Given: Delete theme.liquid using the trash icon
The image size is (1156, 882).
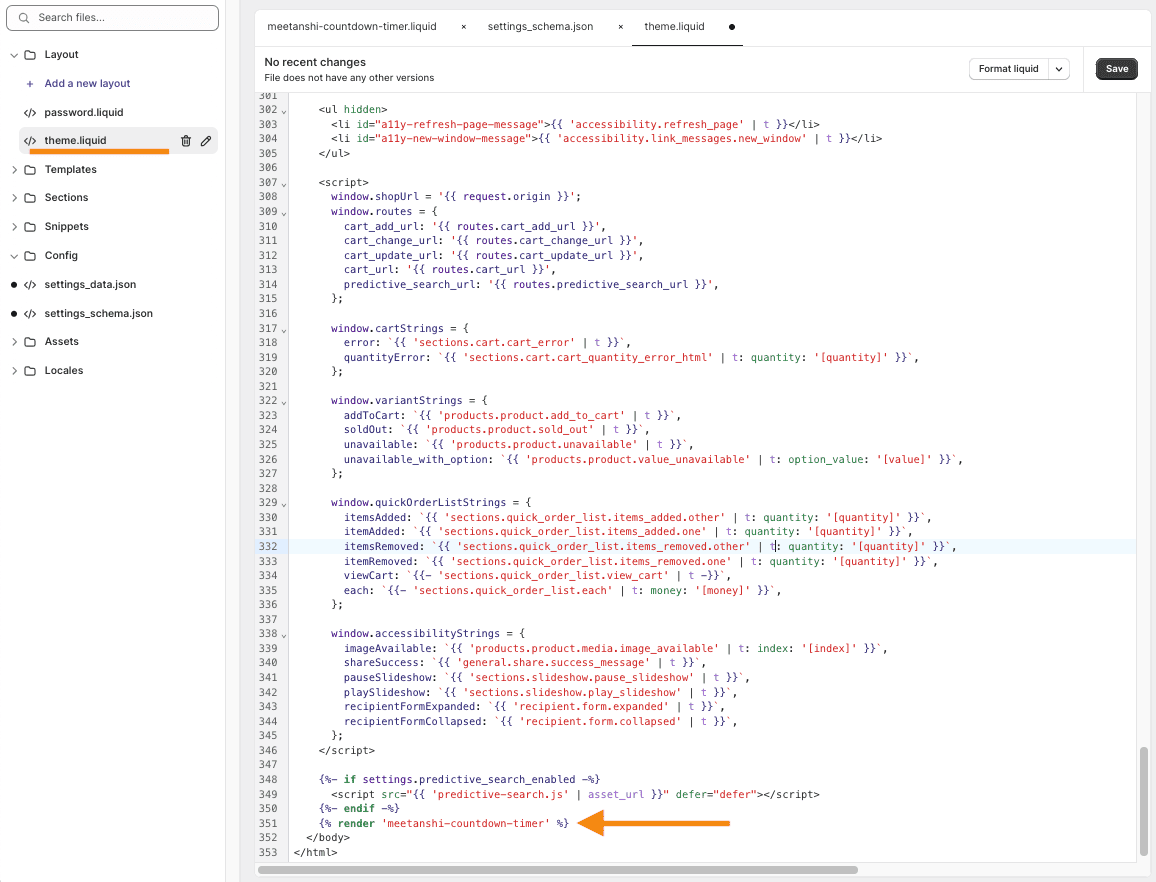Looking at the screenshot, I should [x=186, y=141].
